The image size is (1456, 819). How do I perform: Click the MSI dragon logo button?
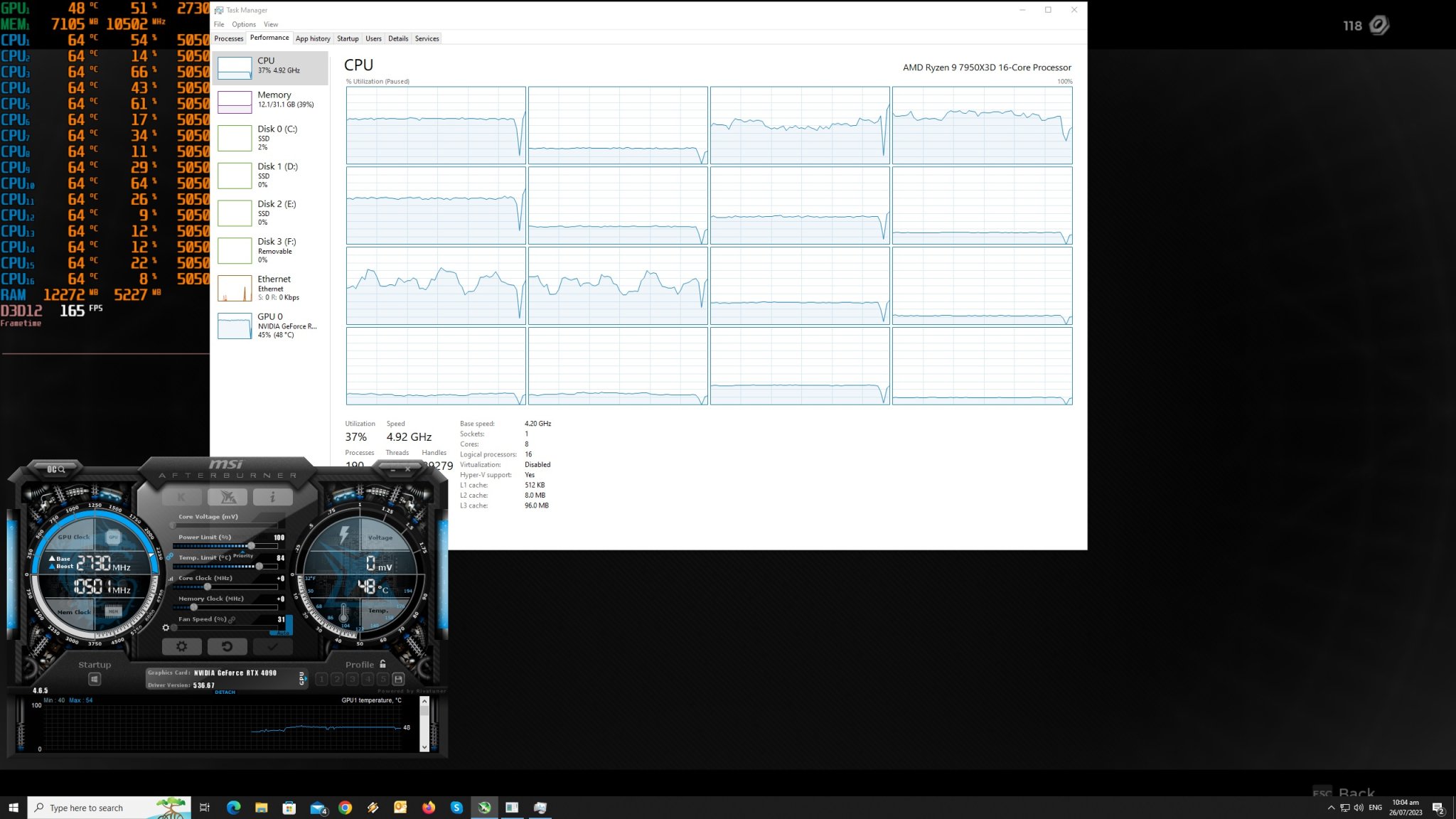[x=227, y=497]
